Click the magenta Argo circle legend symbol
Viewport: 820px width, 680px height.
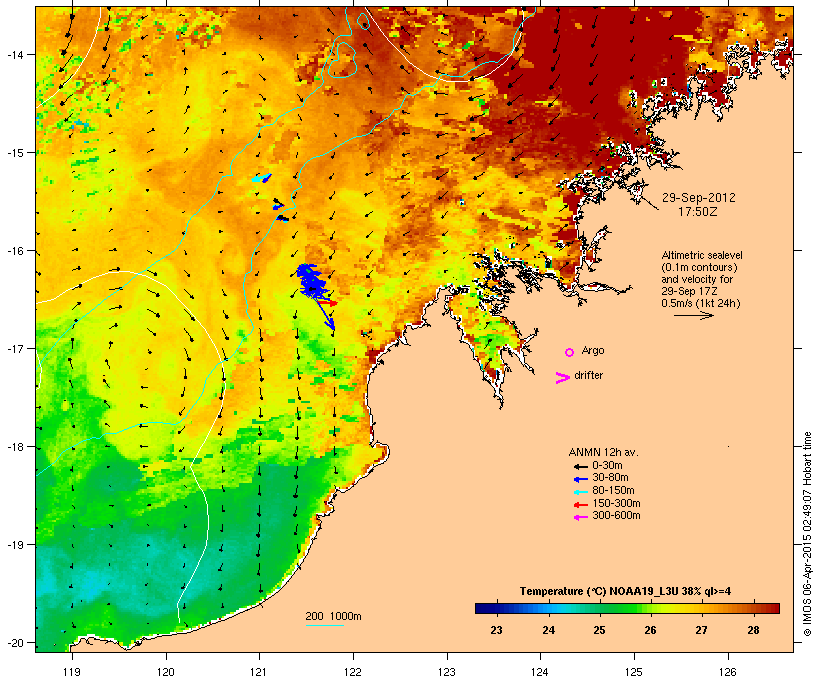(x=570, y=352)
